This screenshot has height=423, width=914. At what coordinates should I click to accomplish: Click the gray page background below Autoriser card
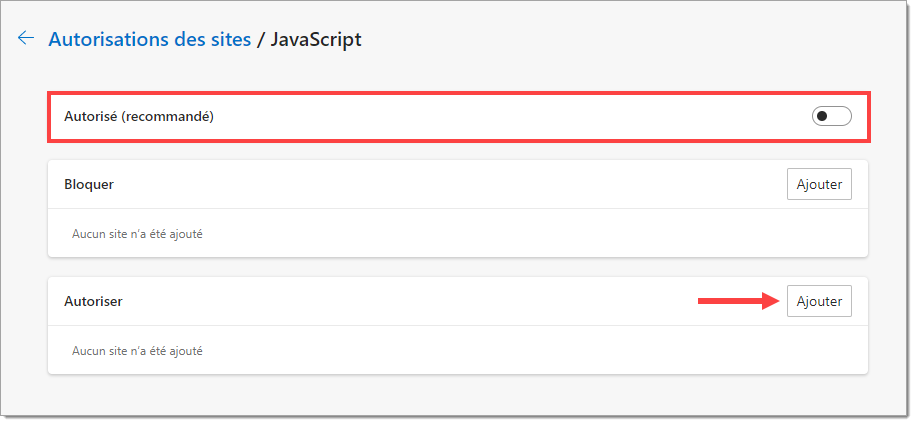tap(458, 393)
